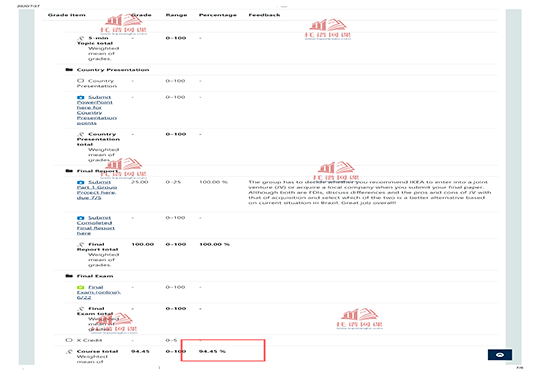Open Submit Completed Final Report link
Image resolution: width=540 pixels, height=374 pixels.
click(96, 226)
